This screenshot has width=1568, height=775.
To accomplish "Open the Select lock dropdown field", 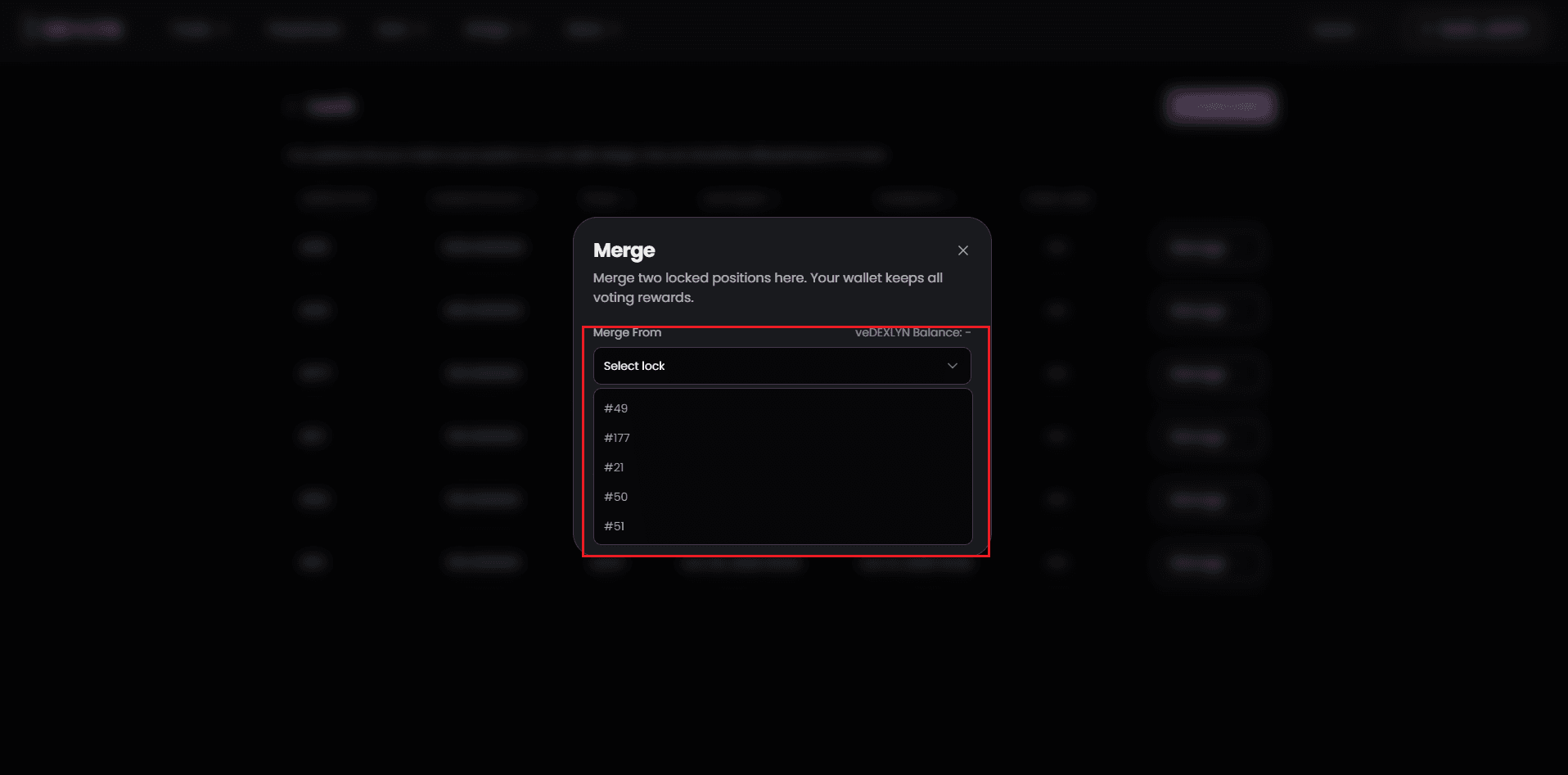I will click(769, 366).
